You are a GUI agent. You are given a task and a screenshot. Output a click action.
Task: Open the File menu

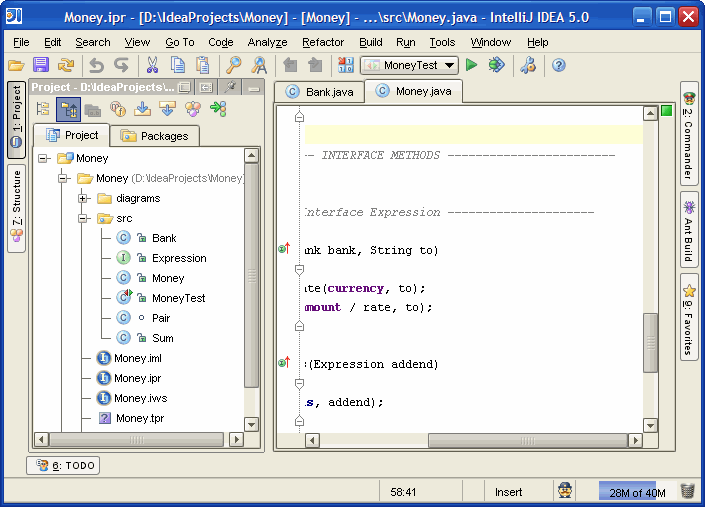point(21,42)
